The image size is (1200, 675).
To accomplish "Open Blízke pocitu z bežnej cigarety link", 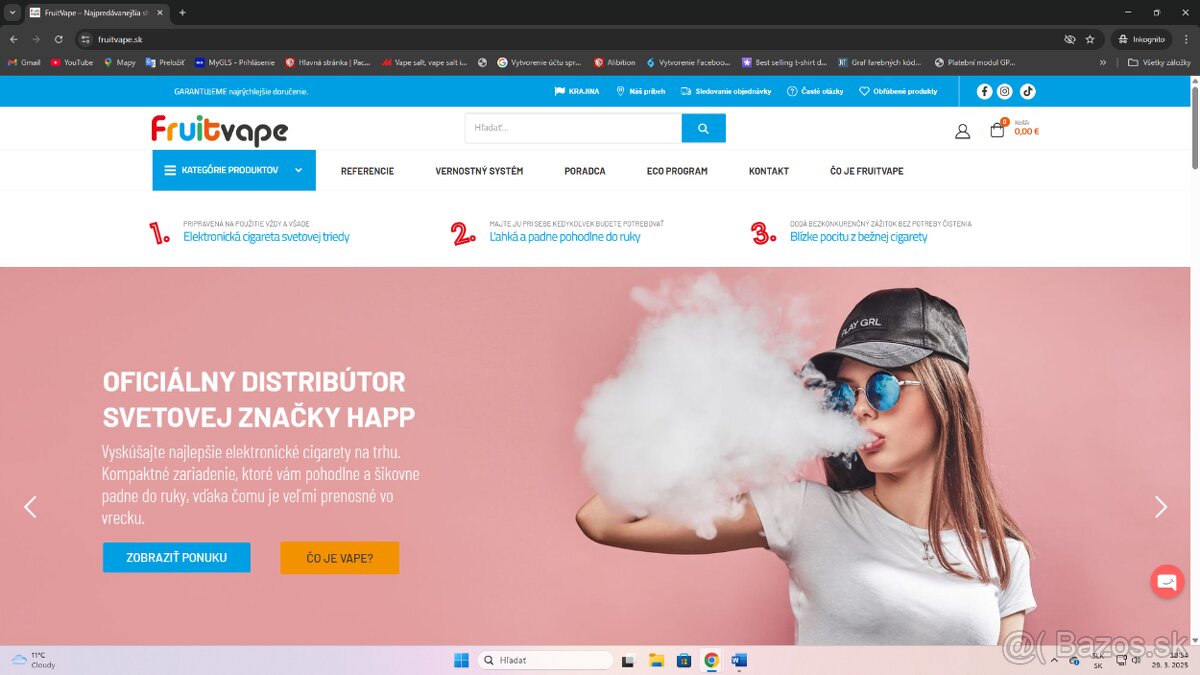I will point(859,237).
